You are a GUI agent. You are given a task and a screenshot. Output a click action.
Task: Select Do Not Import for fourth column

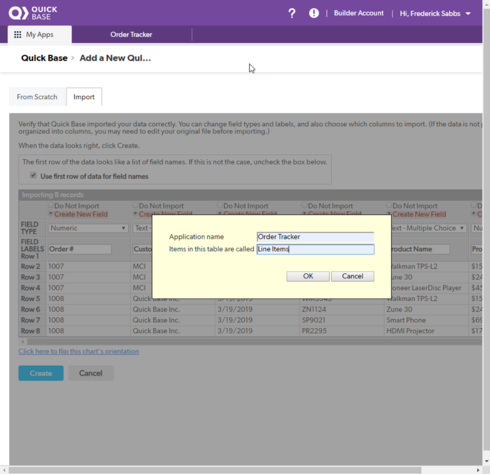pos(305,205)
